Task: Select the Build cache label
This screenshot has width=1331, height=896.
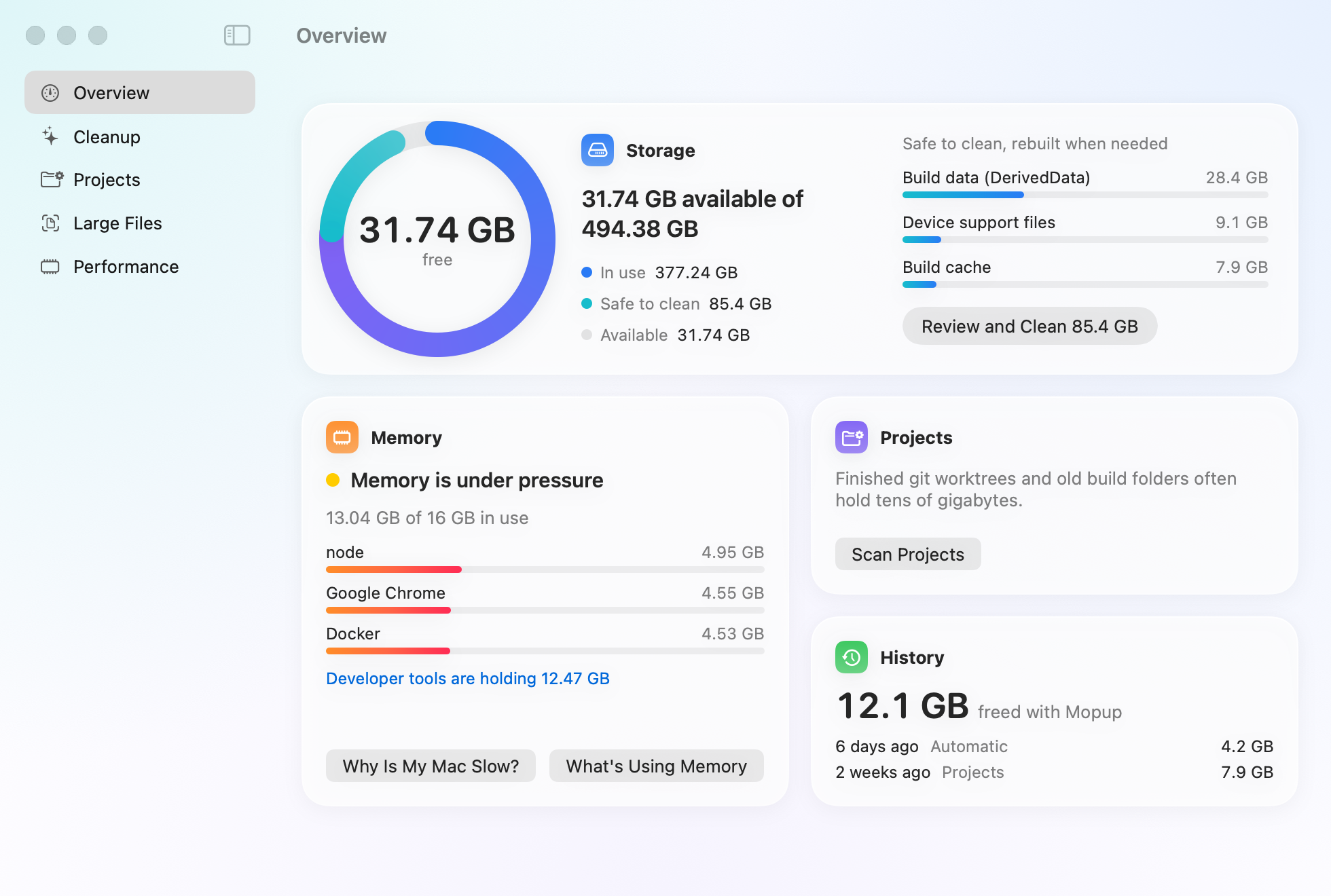Action: (x=947, y=267)
